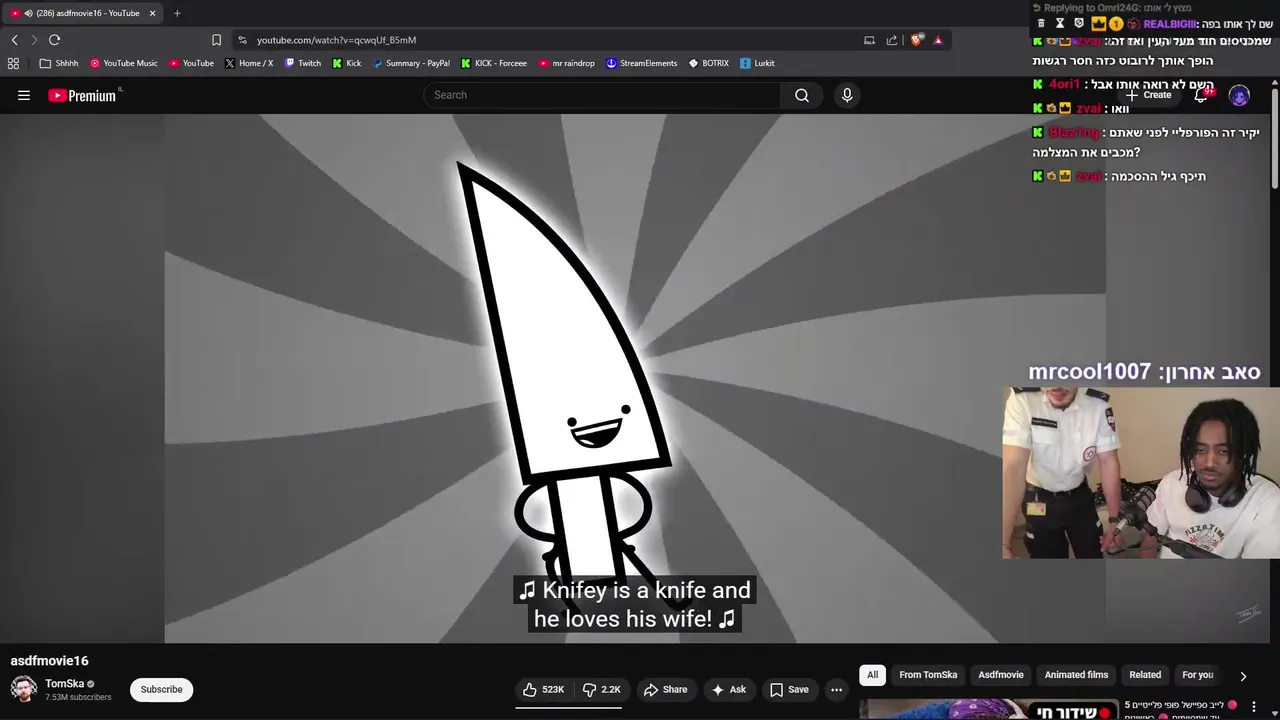Open site settings icon beside URL
Screen dimensions: 1280x720
click(242, 40)
